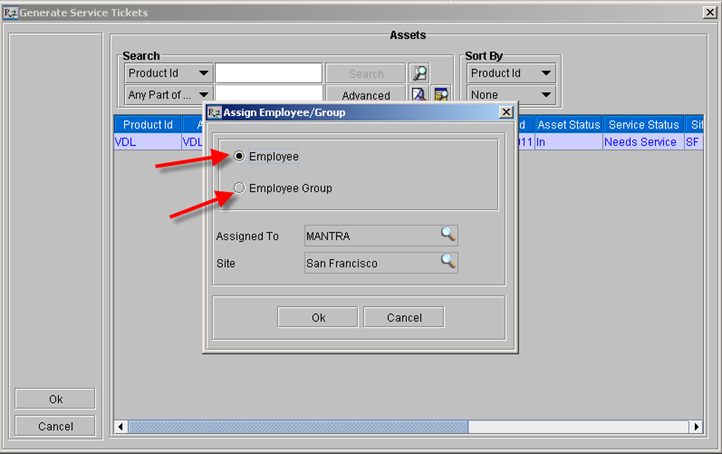Open the 'Any Part of ...' match dropdown
Screen dimensions: 722x454
click(x=169, y=94)
